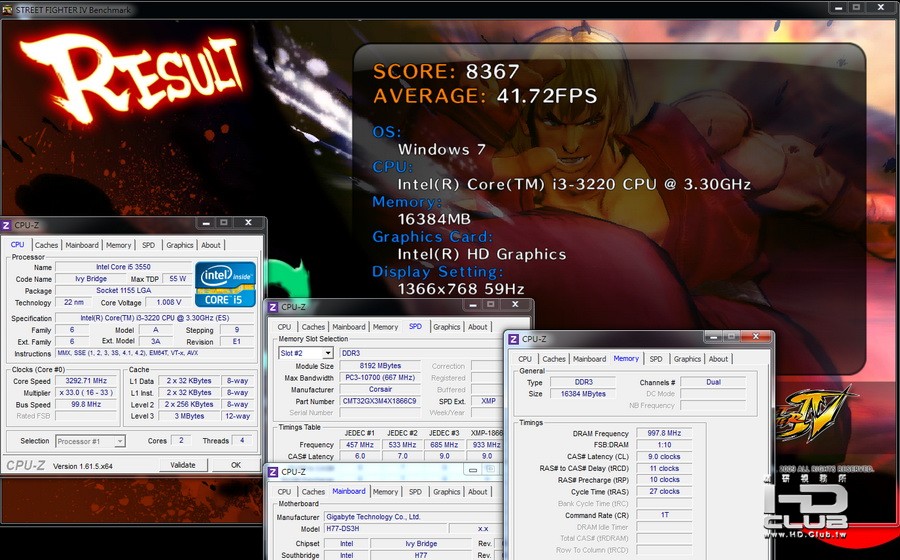The width and height of the screenshot is (900, 560).
Task: Click the Module Size value 8192 MBytes
Action: point(380,366)
